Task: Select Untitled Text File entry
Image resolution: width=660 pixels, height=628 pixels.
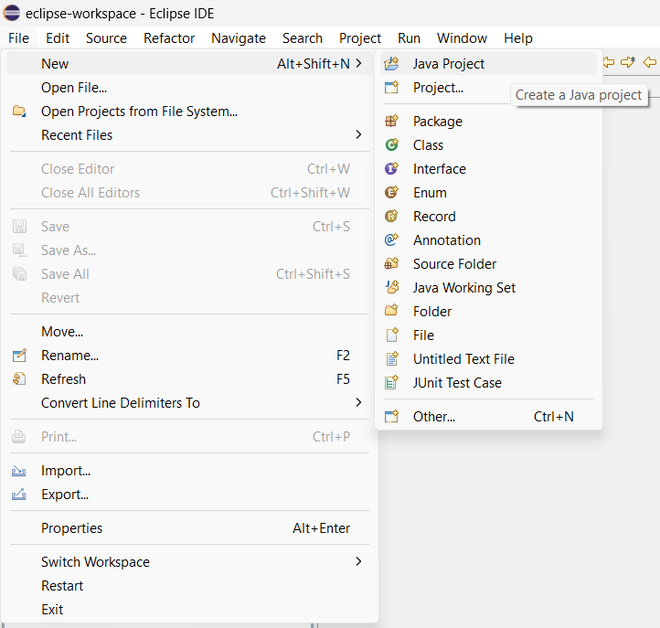Action: (464, 359)
